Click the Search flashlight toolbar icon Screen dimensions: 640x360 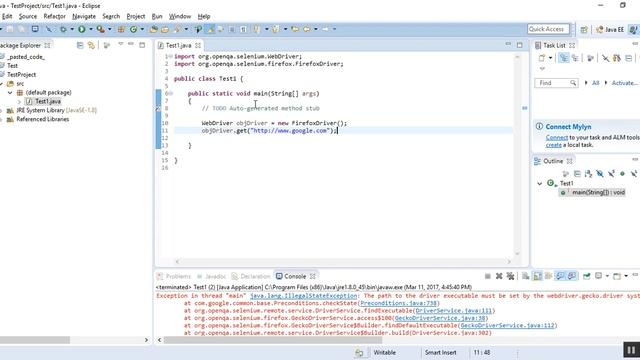(177, 29)
